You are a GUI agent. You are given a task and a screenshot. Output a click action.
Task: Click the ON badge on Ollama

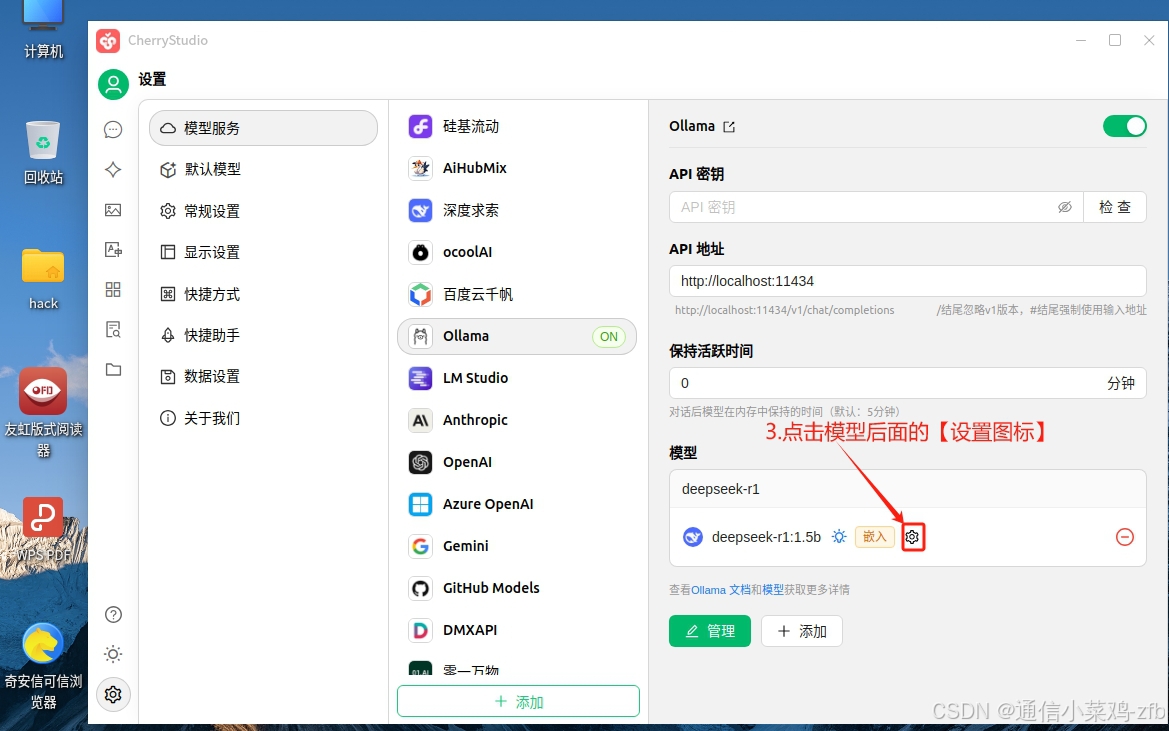[609, 336]
